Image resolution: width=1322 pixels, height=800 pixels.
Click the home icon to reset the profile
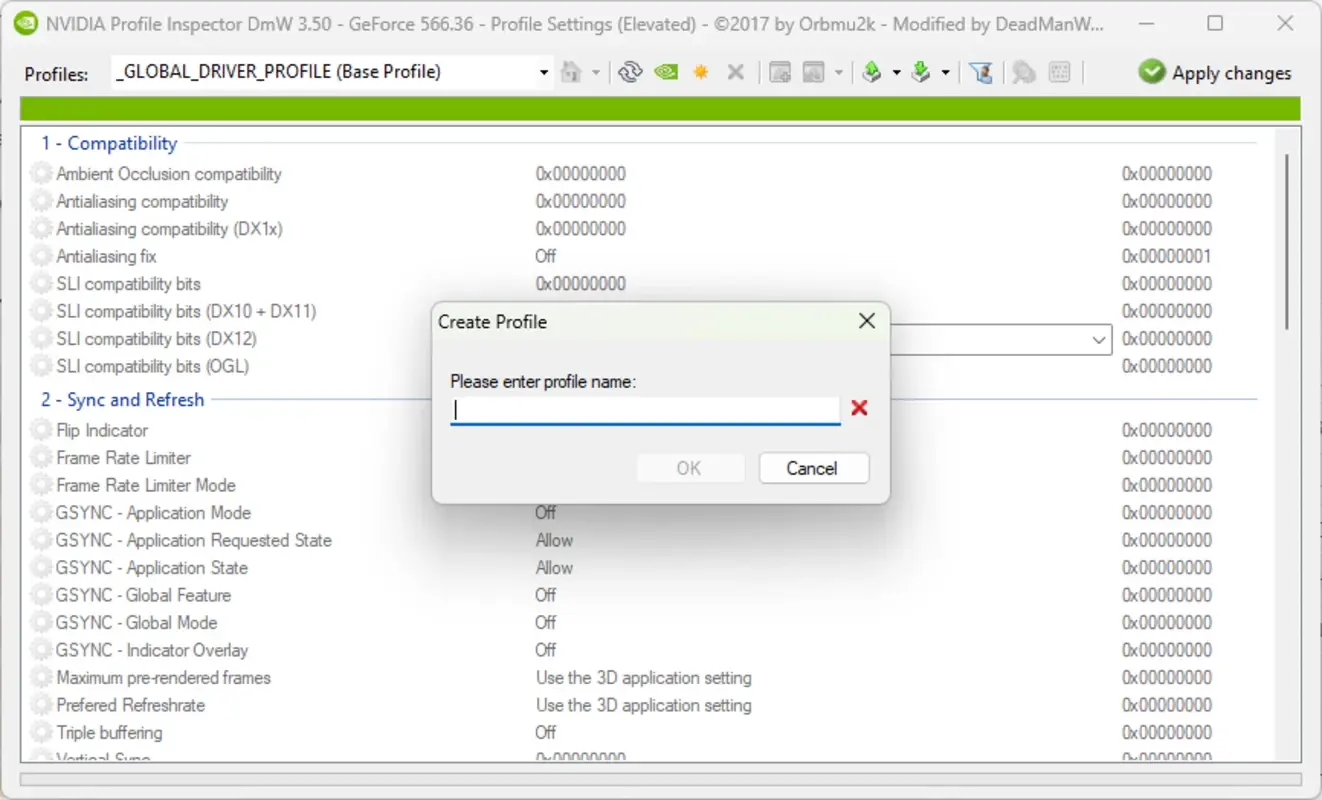[571, 72]
